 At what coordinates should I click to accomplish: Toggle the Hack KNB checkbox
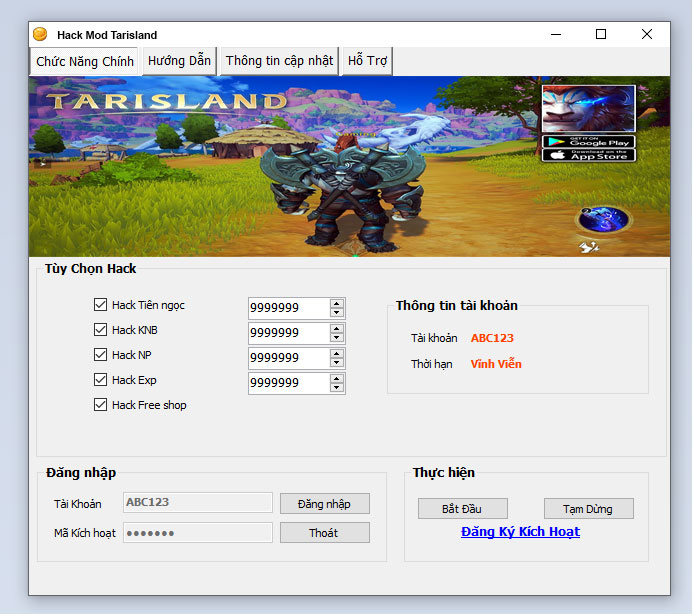(x=100, y=330)
